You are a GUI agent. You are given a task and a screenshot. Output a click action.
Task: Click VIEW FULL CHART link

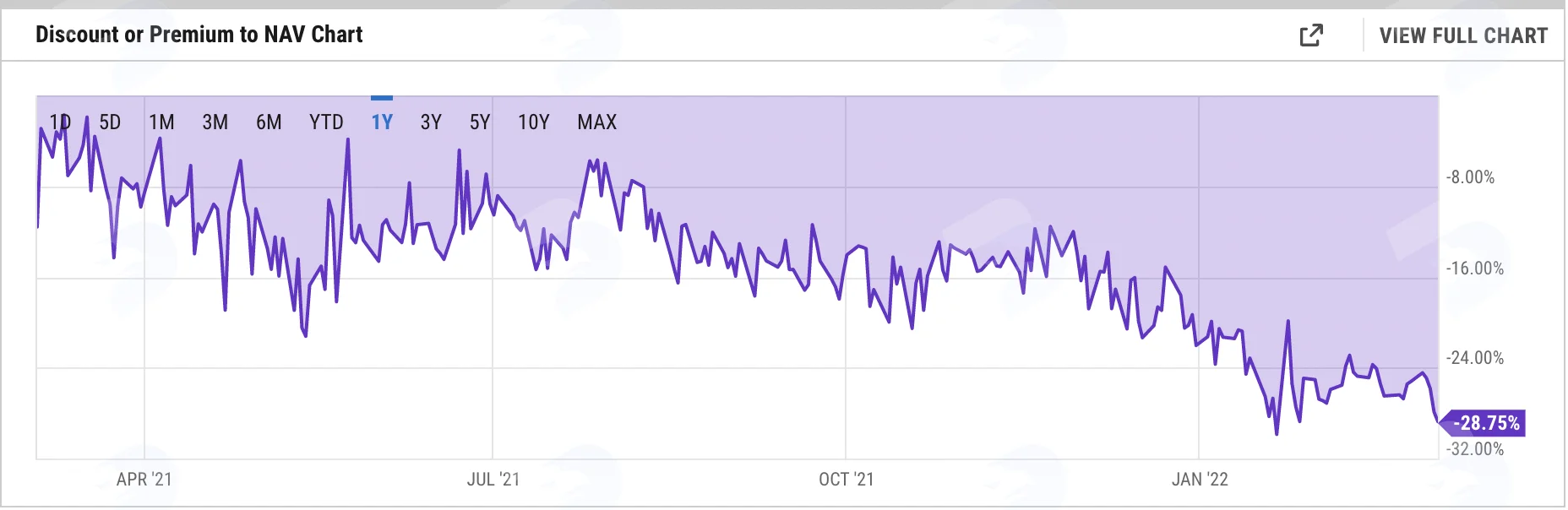pyautogui.click(x=1463, y=35)
